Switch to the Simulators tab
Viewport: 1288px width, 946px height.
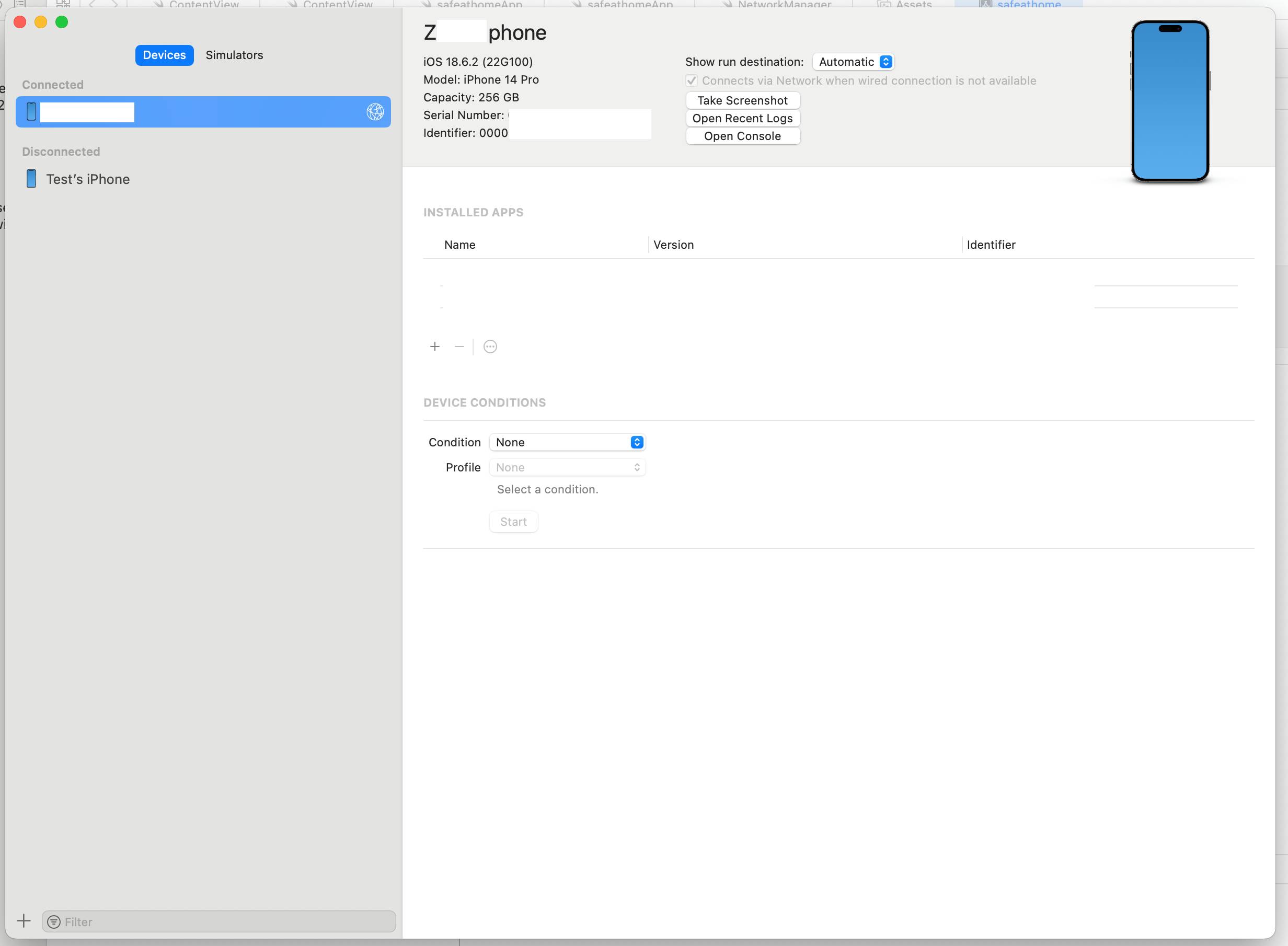pyautogui.click(x=234, y=55)
